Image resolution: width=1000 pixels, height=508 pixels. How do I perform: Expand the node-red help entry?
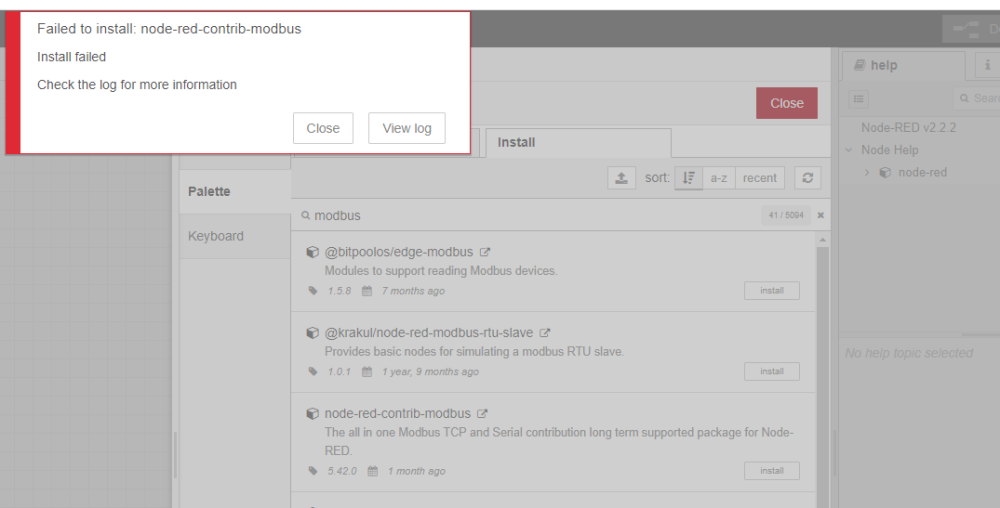pos(867,173)
